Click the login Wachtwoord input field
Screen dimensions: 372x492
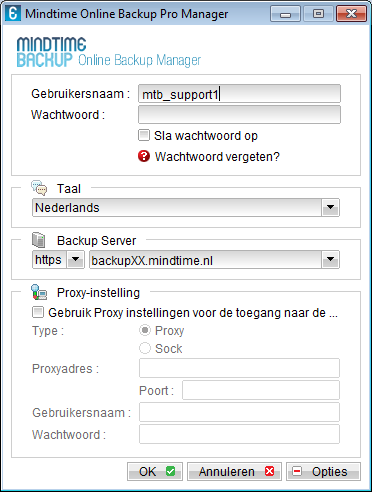pyautogui.click(x=239, y=115)
